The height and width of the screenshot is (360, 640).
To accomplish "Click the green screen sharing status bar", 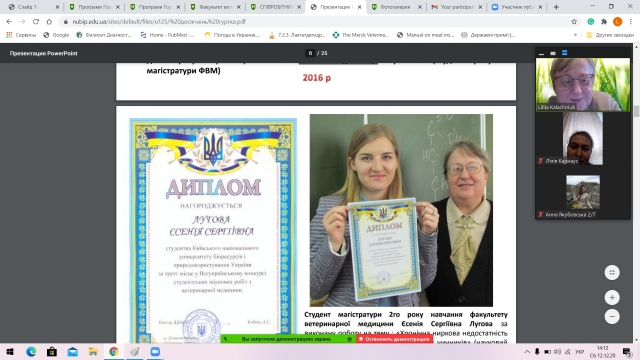I will (x=288, y=339).
